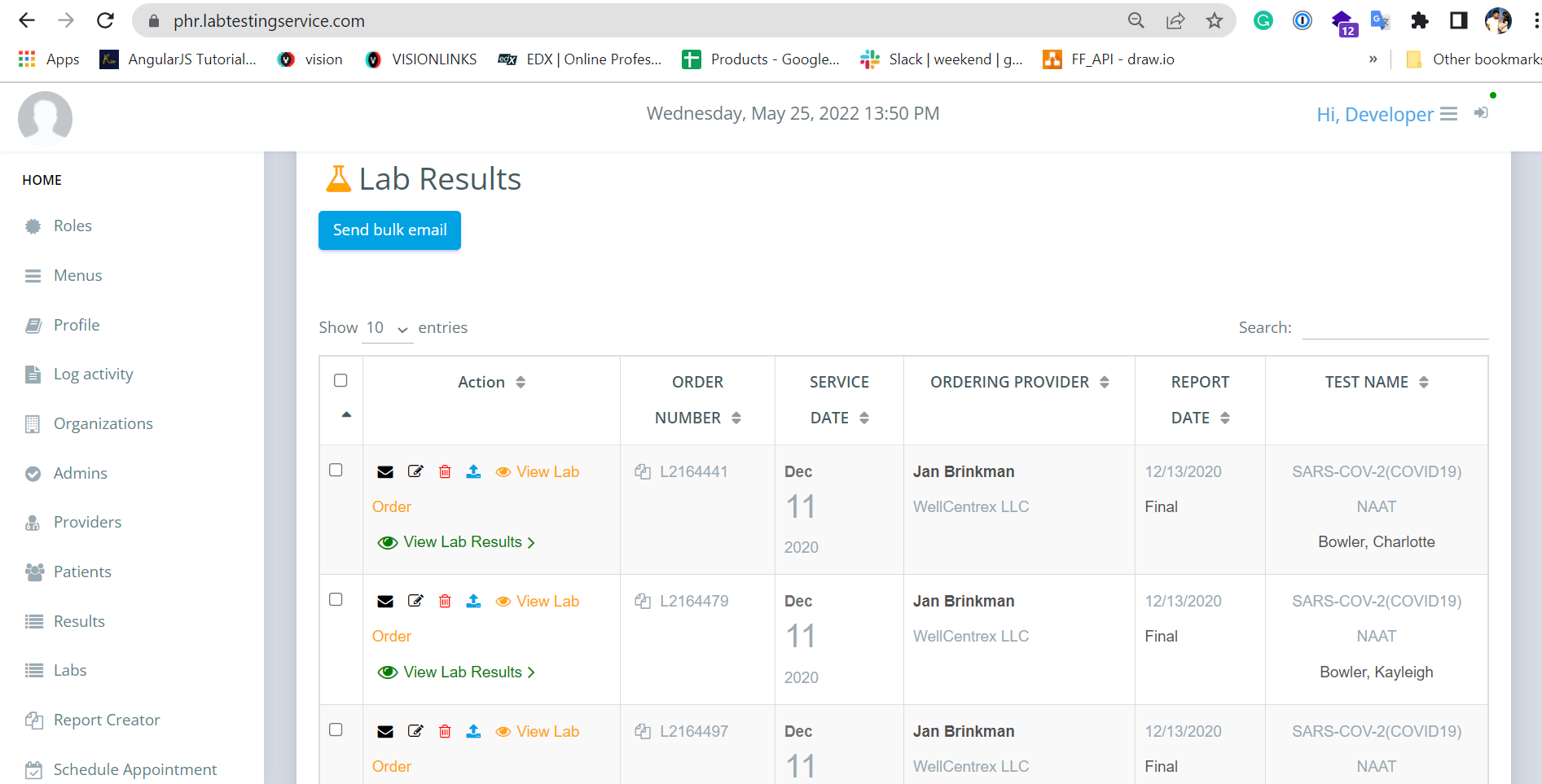Click the email icon in row L2164441
The image size is (1542, 784).
(x=385, y=472)
